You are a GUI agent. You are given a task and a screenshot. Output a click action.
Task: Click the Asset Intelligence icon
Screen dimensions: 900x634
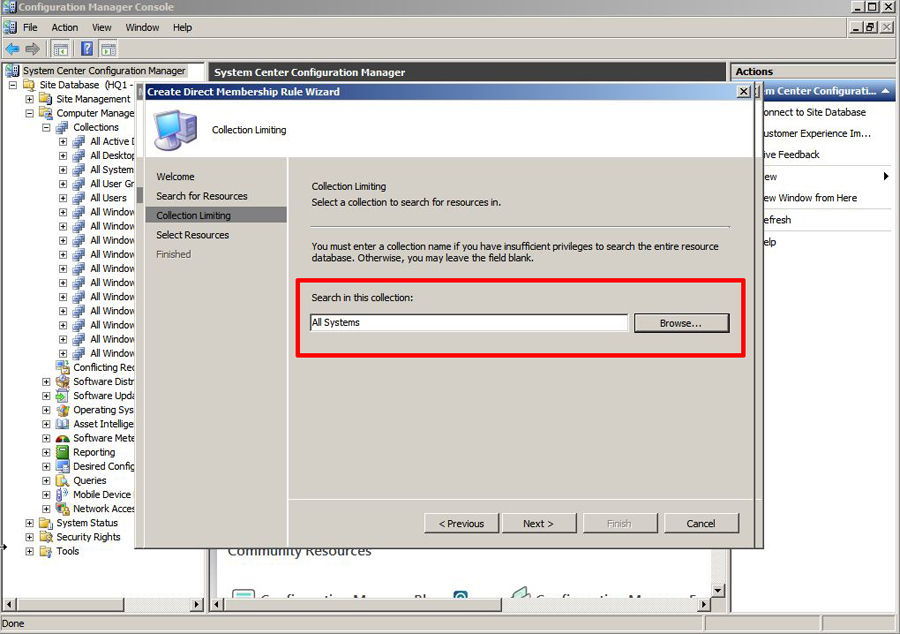click(x=62, y=424)
